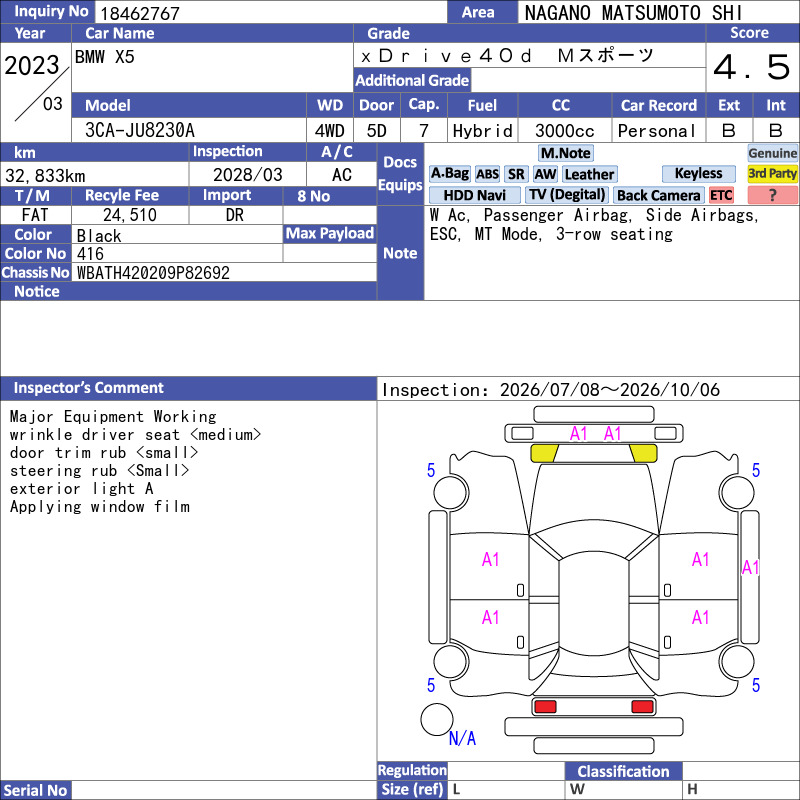The height and width of the screenshot is (800, 800).
Task: Click the 4WD drive value
Action: click(329, 131)
